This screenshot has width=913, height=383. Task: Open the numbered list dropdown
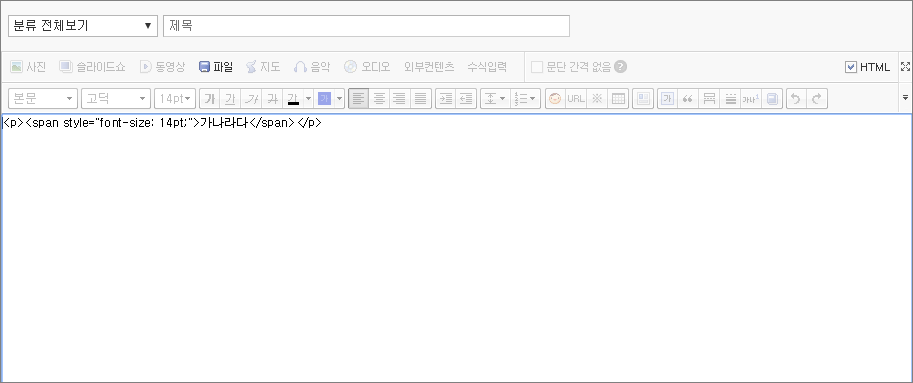[526, 99]
